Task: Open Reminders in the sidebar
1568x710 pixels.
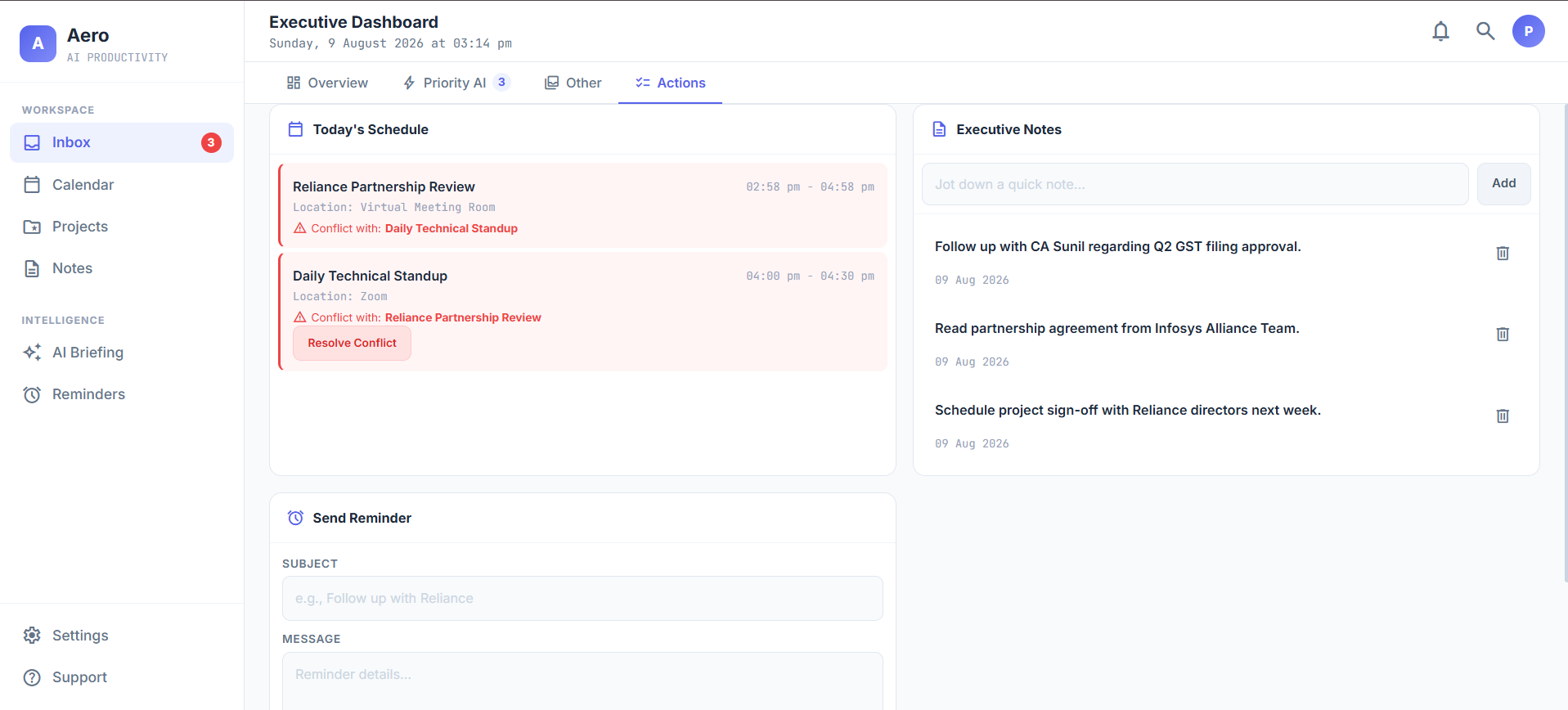Action: coord(122,394)
